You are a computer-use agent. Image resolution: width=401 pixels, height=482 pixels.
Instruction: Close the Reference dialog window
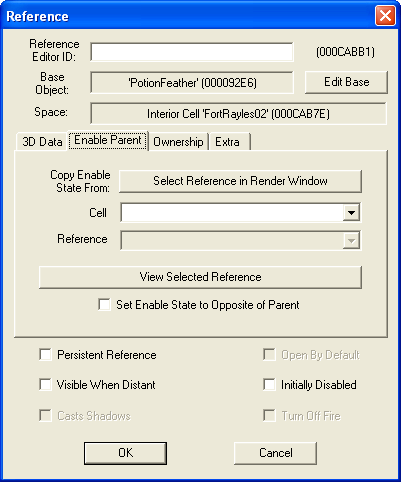click(385, 16)
